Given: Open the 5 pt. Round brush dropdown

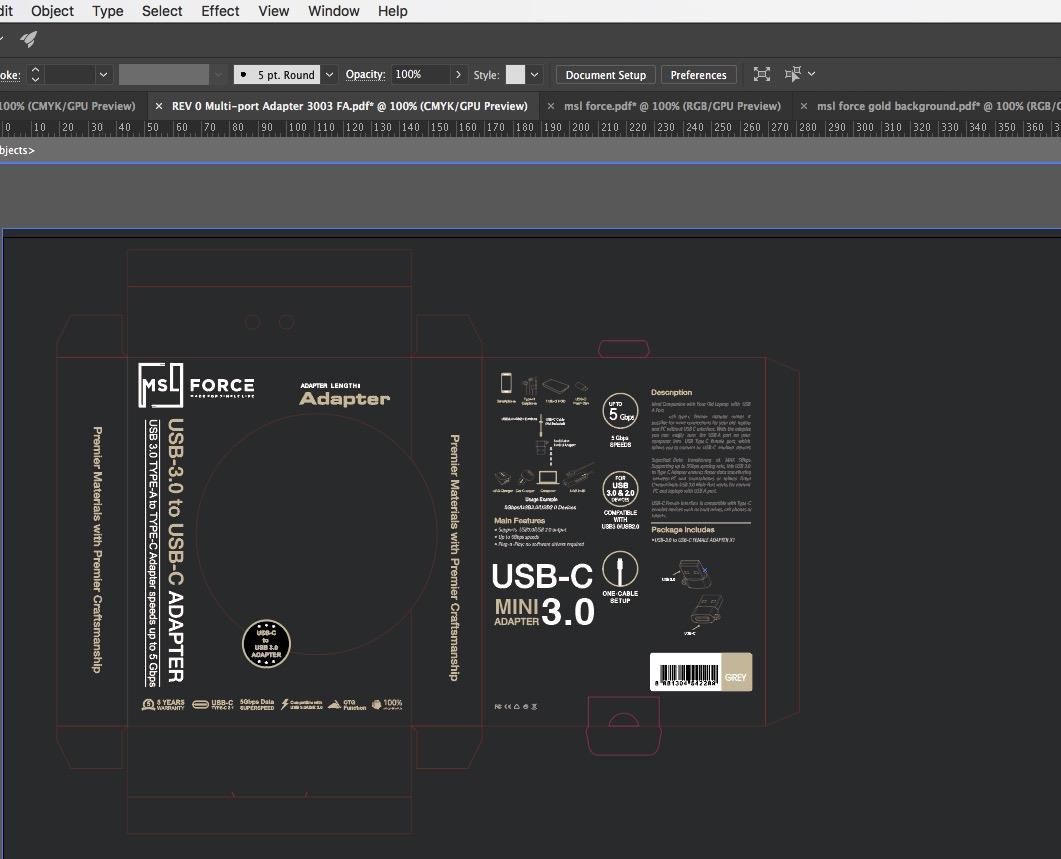Looking at the screenshot, I should (328, 75).
